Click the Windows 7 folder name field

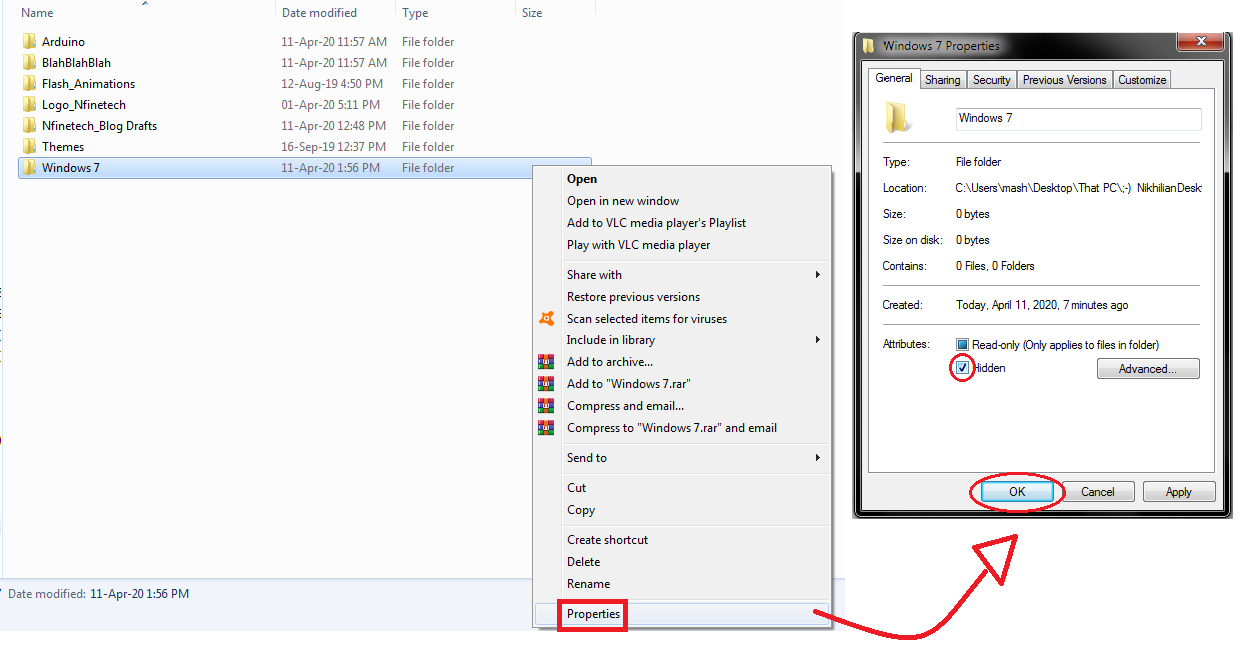[x=1077, y=118]
